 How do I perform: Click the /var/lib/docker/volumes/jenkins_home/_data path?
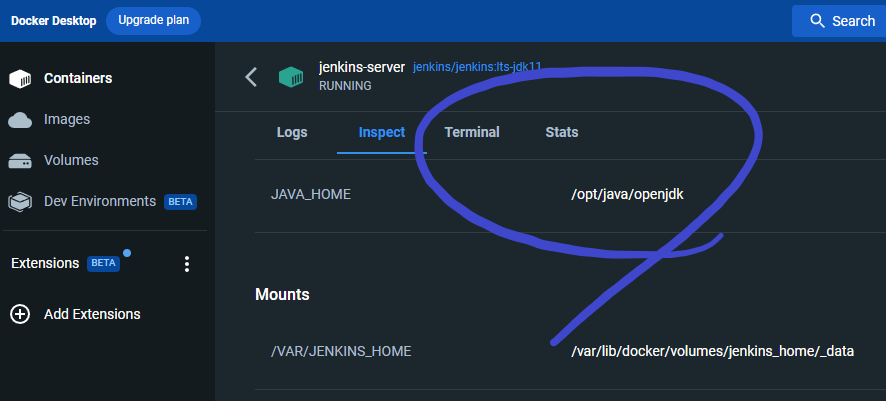pos(712,351)
